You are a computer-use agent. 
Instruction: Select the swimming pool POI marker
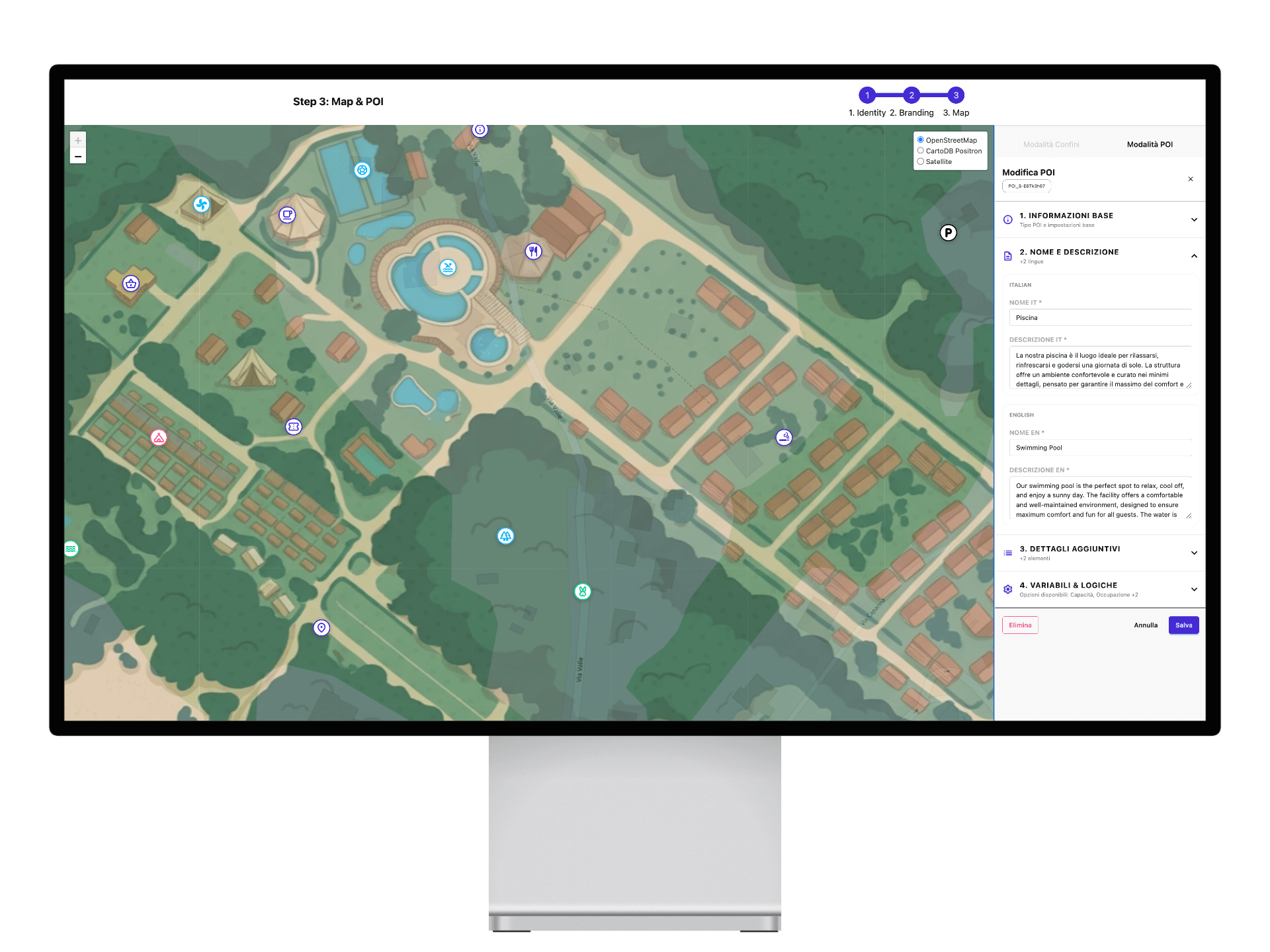448,268
